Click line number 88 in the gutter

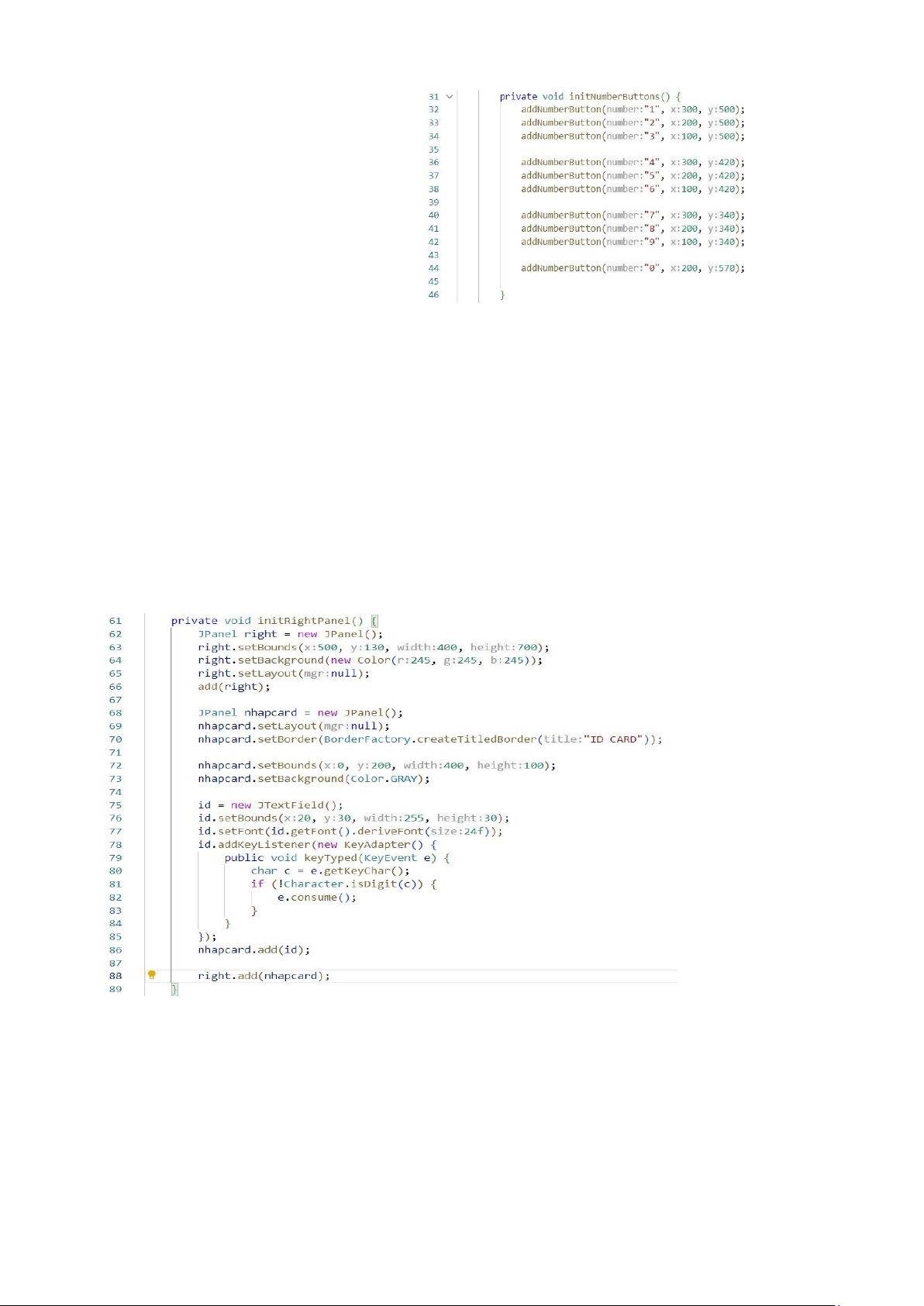115,976
